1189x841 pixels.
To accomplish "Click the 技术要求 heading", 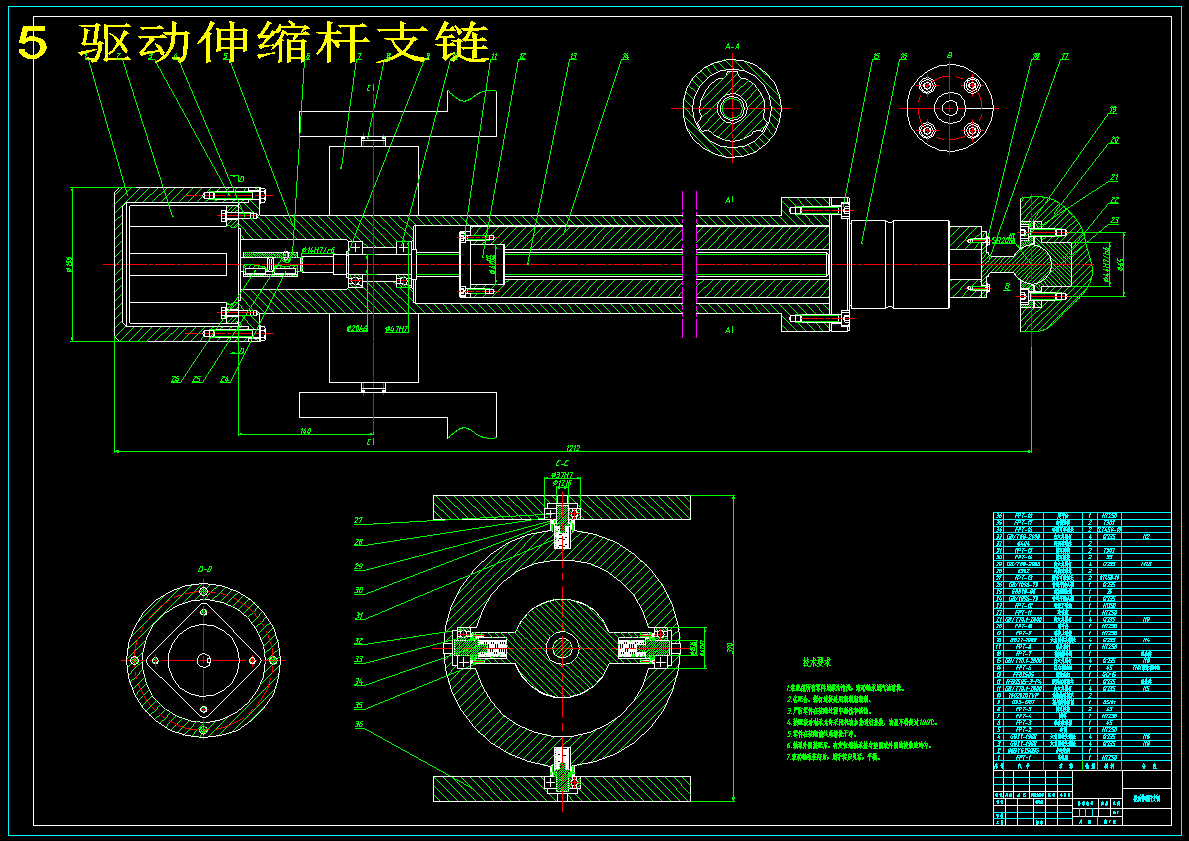I will [817, 662].
